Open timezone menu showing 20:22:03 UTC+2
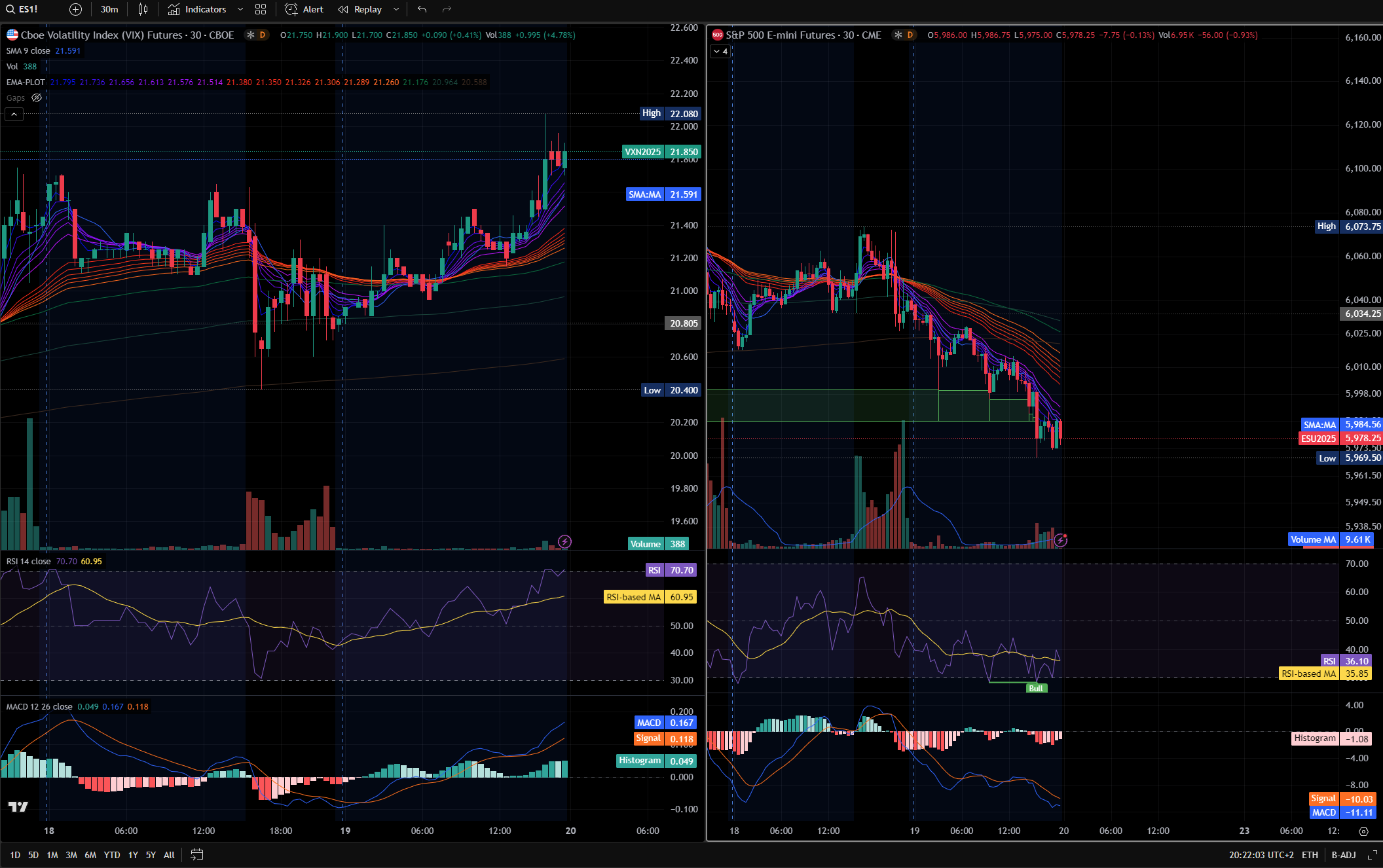This screenshot has height=868, width=1383. coord(1261,855)
